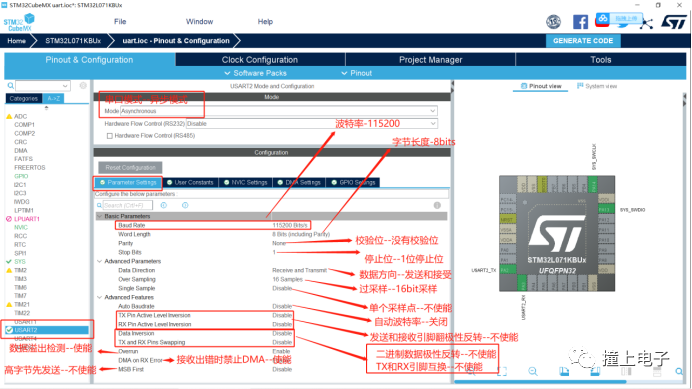Click the pin search icon at bottom right
Screen dimensions: 692x389
point(679,371)
